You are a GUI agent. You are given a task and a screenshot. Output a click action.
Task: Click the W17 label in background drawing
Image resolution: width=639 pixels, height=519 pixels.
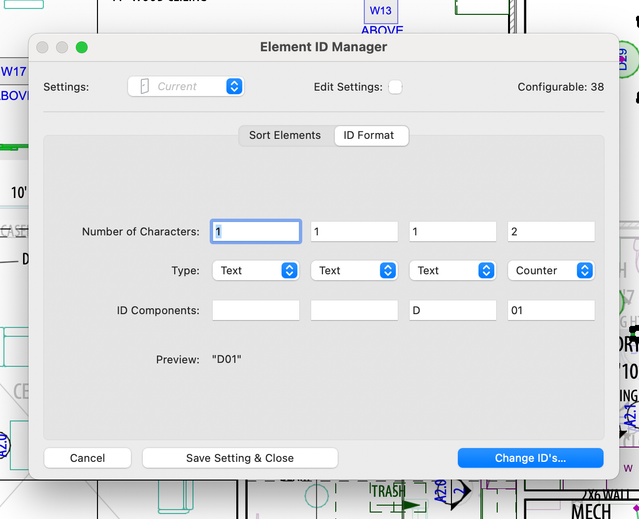(13, 71)
